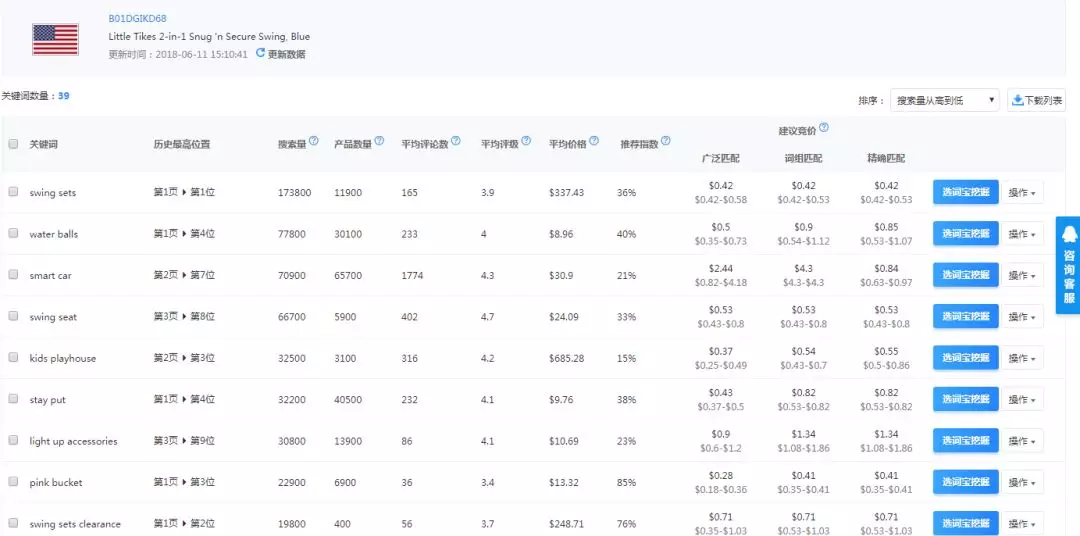
Task: Click the 词组匹配 sub-header
Action: coord(803,158)
